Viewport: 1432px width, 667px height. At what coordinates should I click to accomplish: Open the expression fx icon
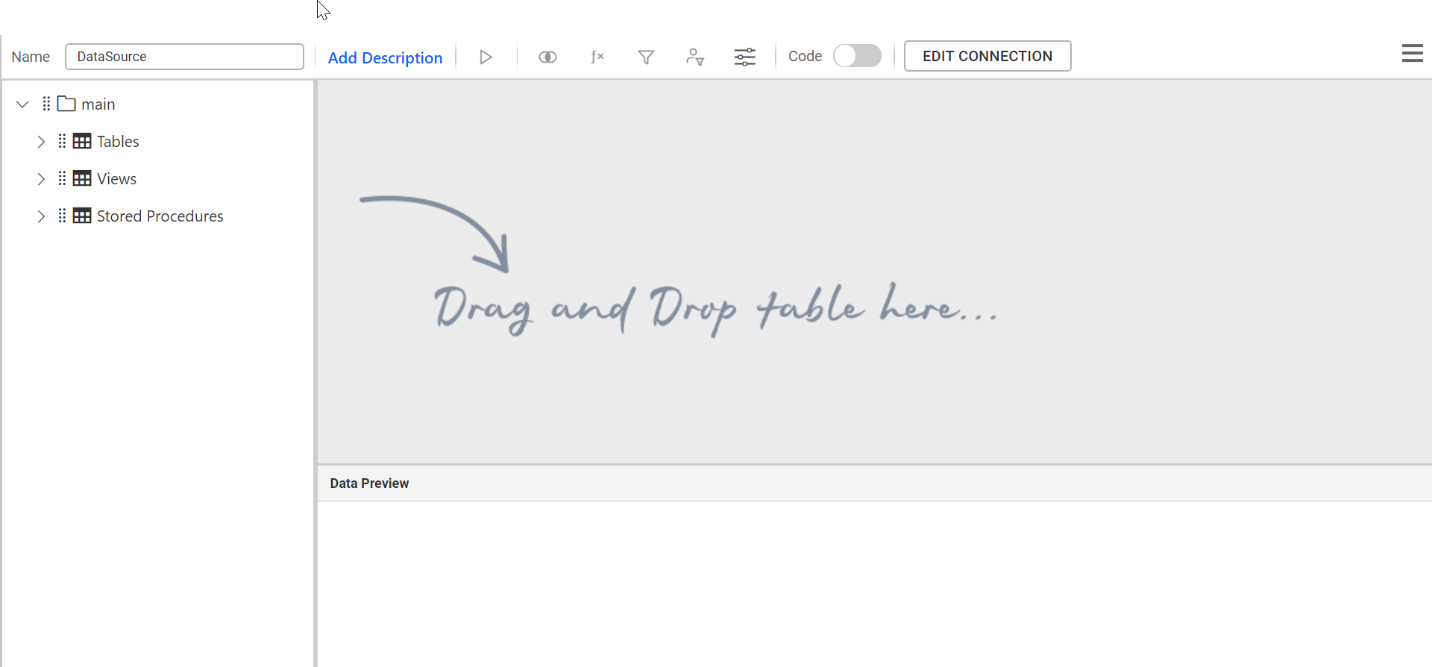tap(597, 57)
